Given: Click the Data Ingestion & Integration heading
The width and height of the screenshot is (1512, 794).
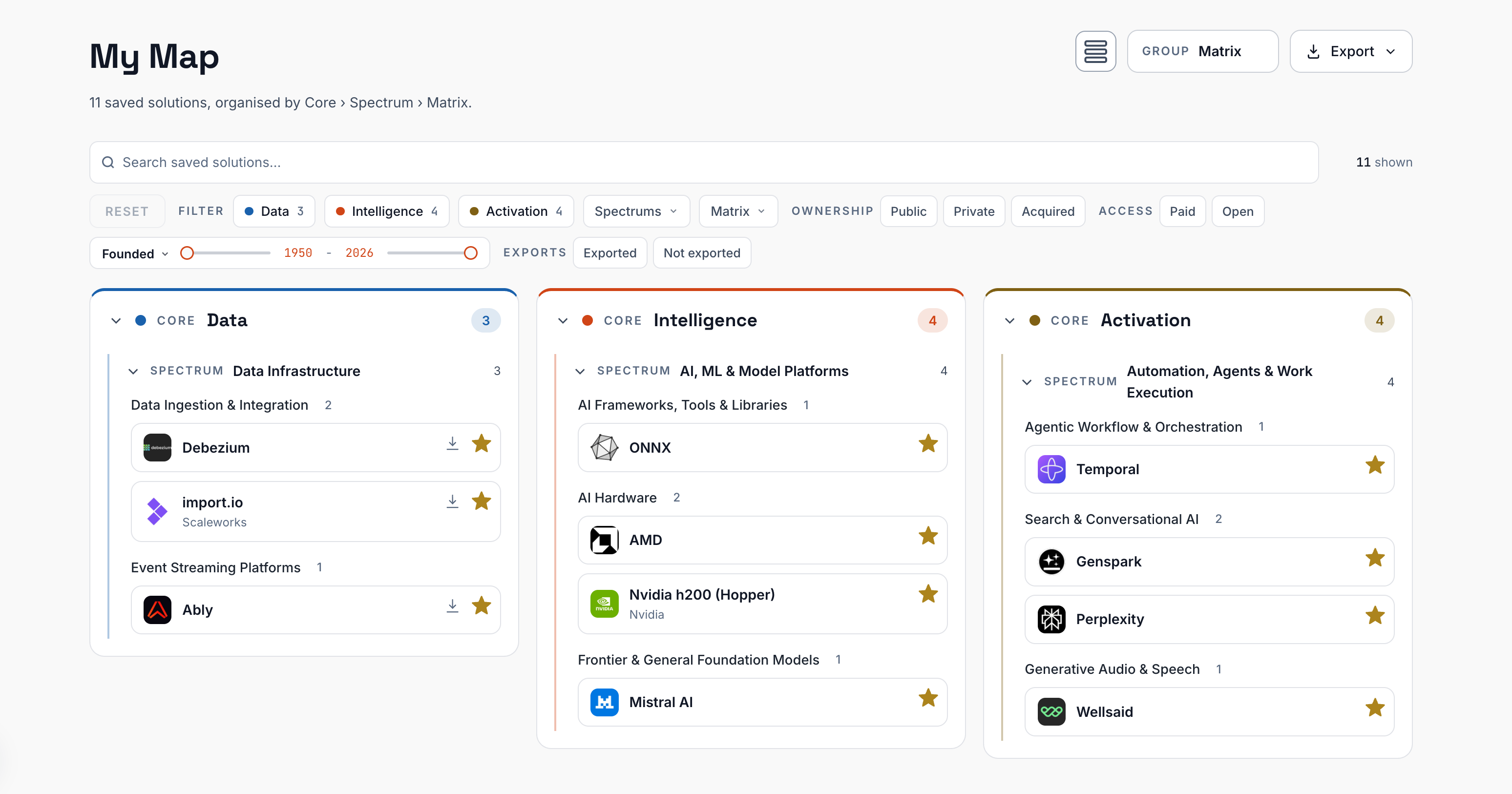Looking at the screenshot, I should click(219, 405).
